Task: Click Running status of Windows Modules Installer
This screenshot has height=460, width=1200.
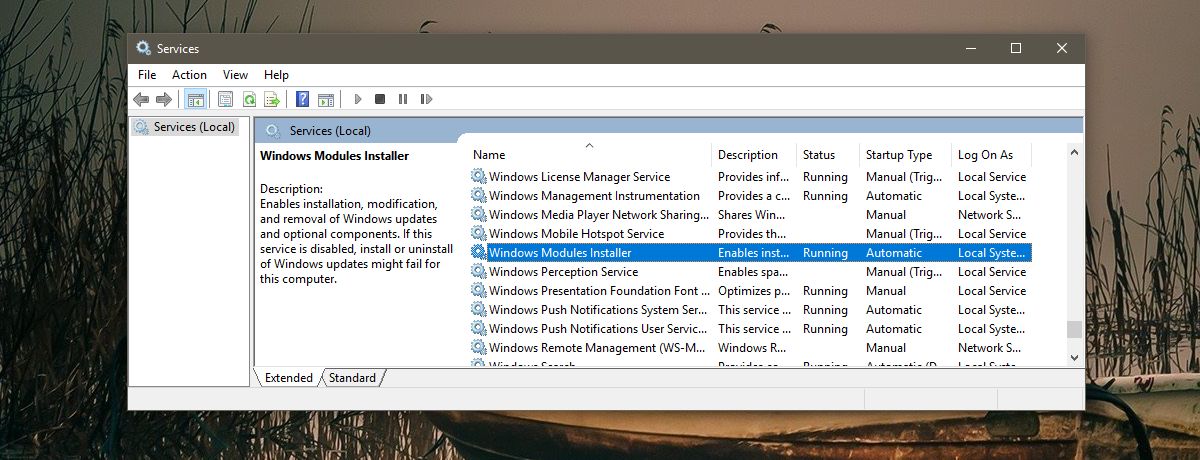Action: (x=825, y=253)
